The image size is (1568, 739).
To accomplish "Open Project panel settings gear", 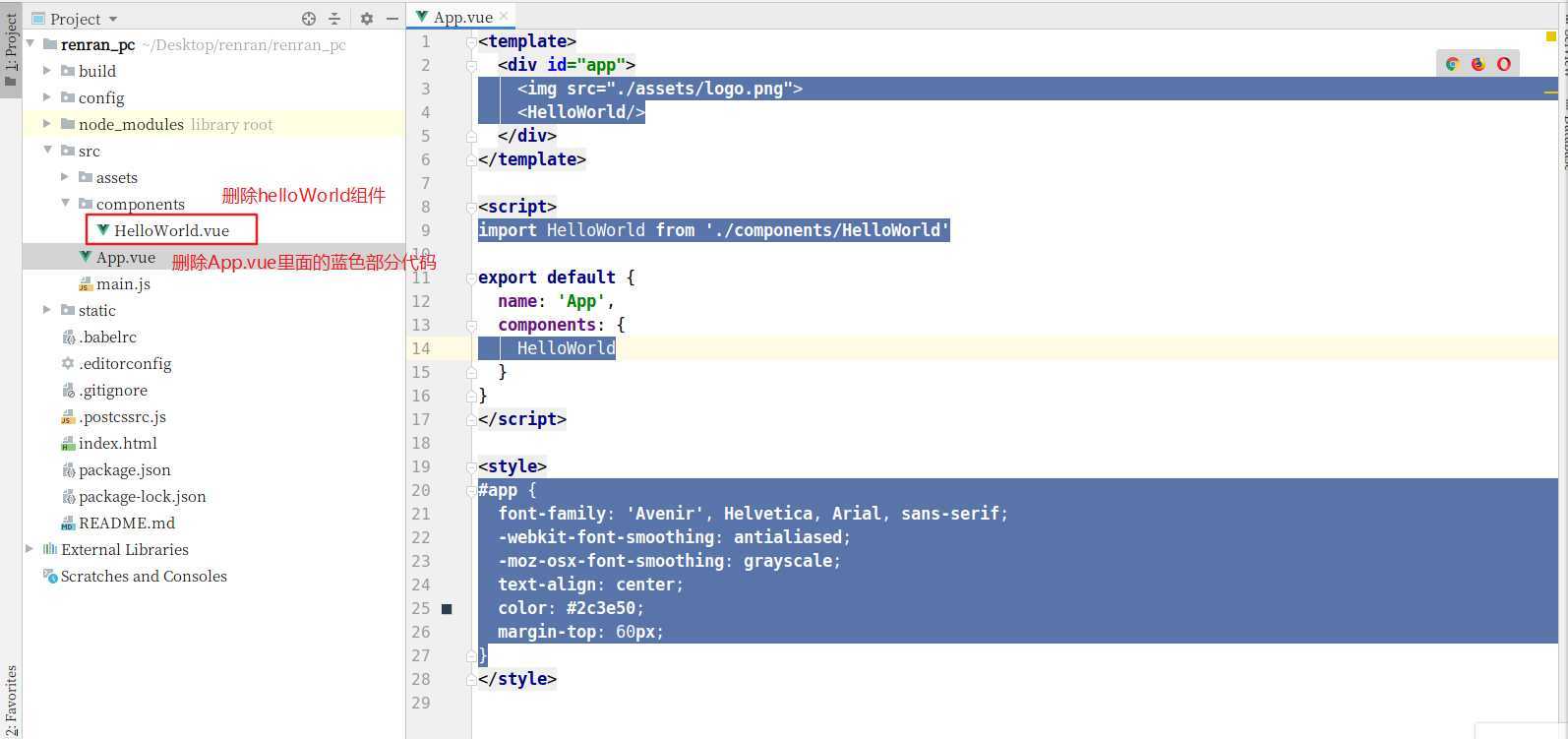I will [x=367, y=18].
